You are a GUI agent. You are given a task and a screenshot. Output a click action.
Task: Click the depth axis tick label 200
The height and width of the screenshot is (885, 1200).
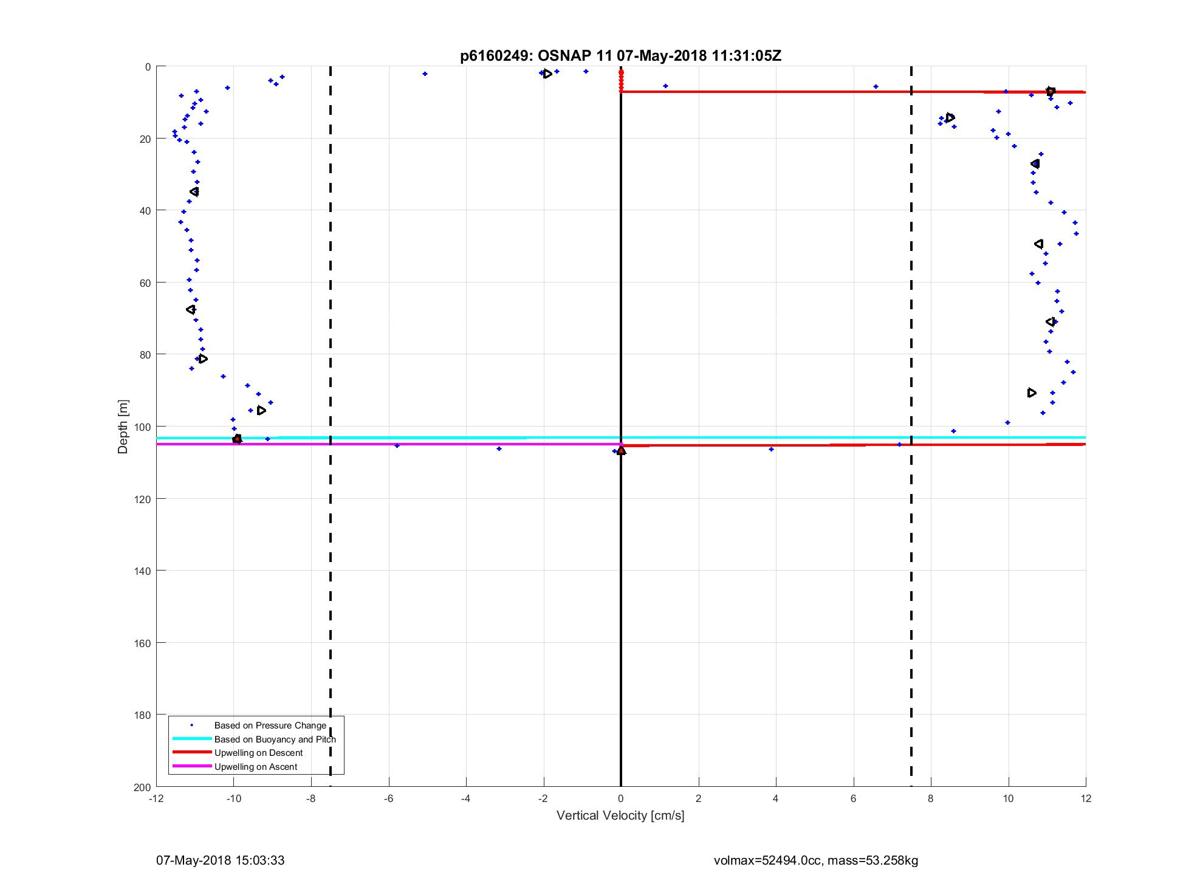tap(141, 787)
